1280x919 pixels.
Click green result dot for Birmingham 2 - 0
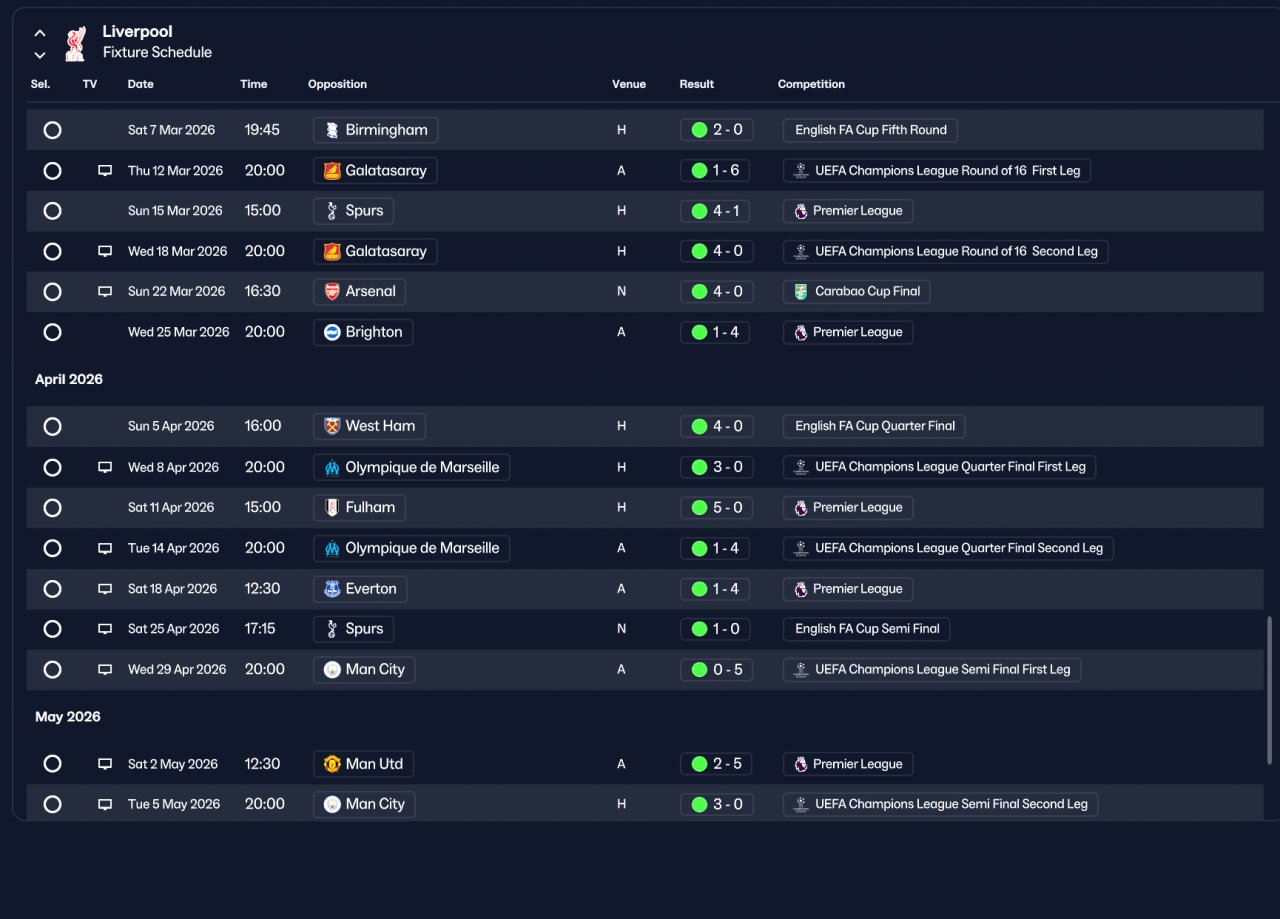tap(699, 130)
